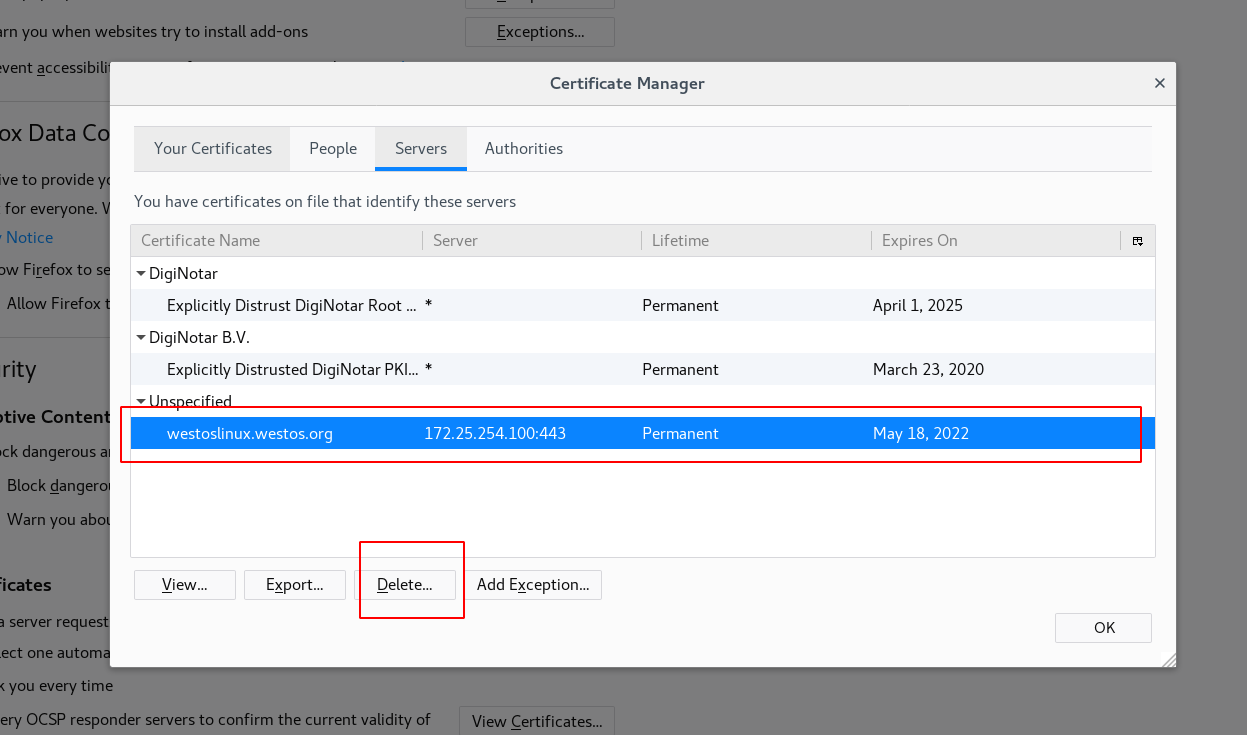Collapse the Unspecified group
Viewport: 1247px width, 735px height.
coord(141,401)
